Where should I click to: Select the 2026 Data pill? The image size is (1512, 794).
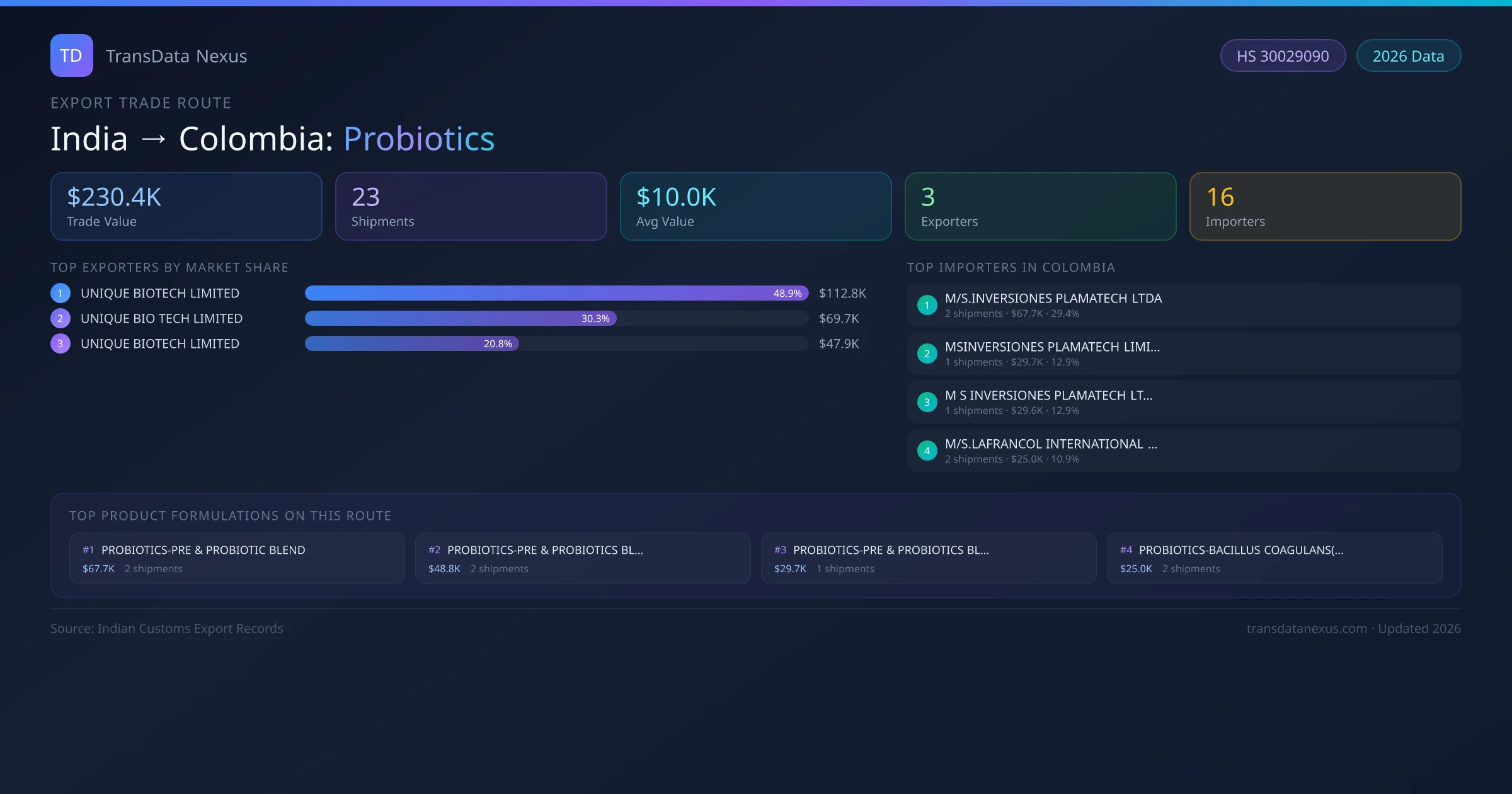1408,56
